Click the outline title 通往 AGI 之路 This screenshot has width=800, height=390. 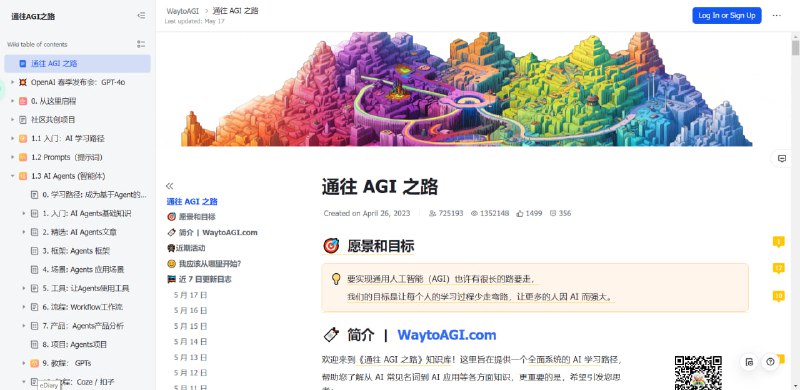pos(192,202)
